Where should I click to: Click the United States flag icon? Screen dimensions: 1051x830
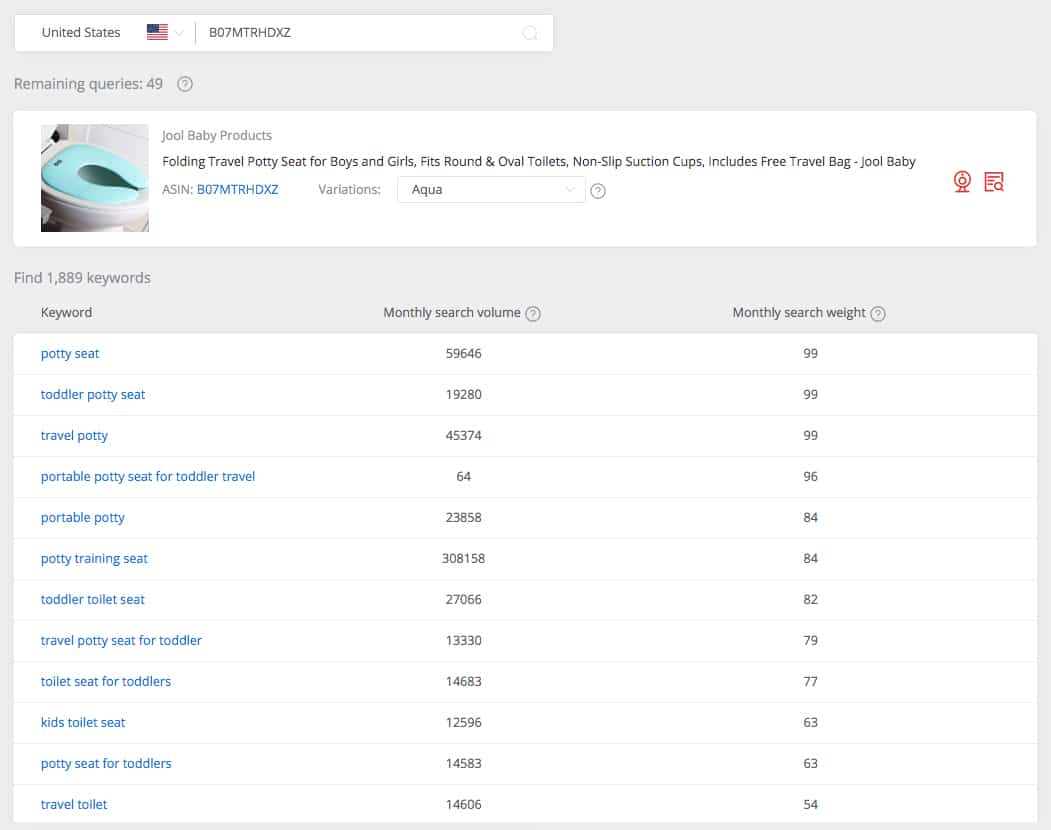(156, 31)
